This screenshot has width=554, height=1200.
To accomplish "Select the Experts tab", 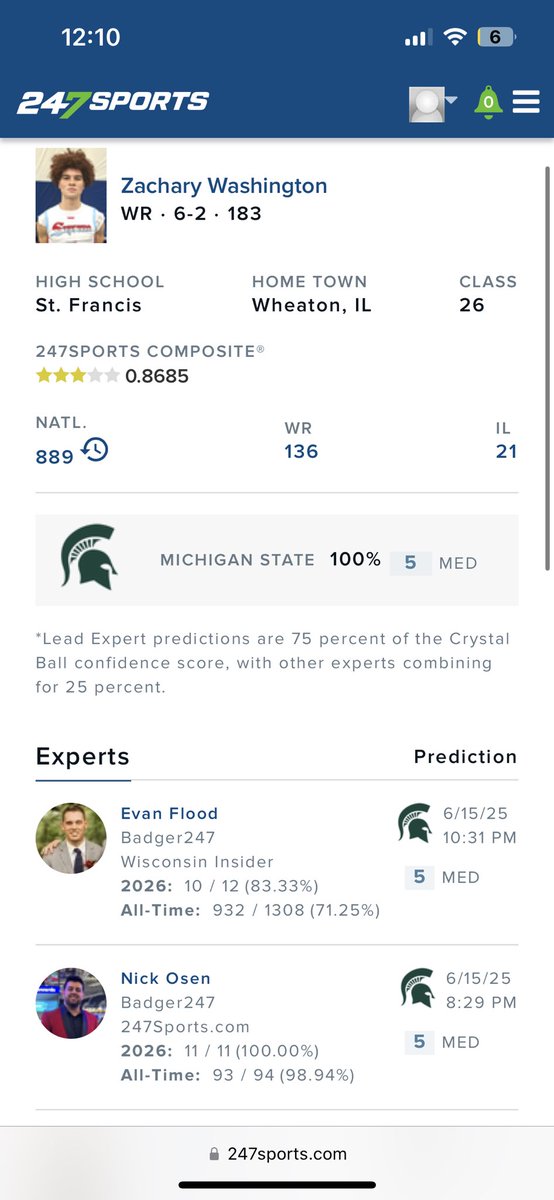I will click(x=83, y=757).
